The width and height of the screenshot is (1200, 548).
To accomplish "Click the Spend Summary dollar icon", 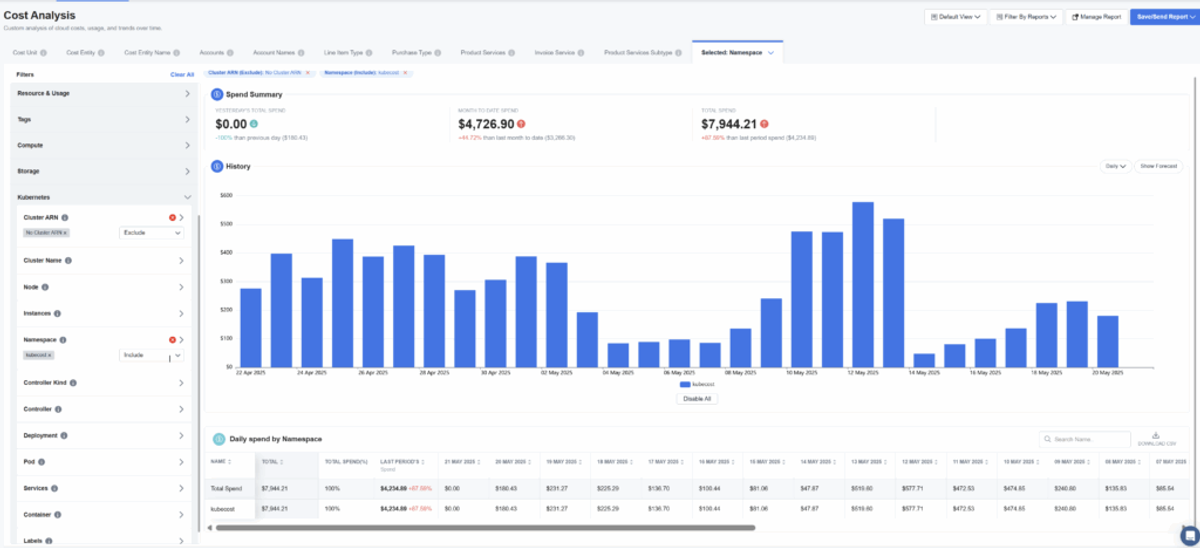I will [x=217, y=94].
